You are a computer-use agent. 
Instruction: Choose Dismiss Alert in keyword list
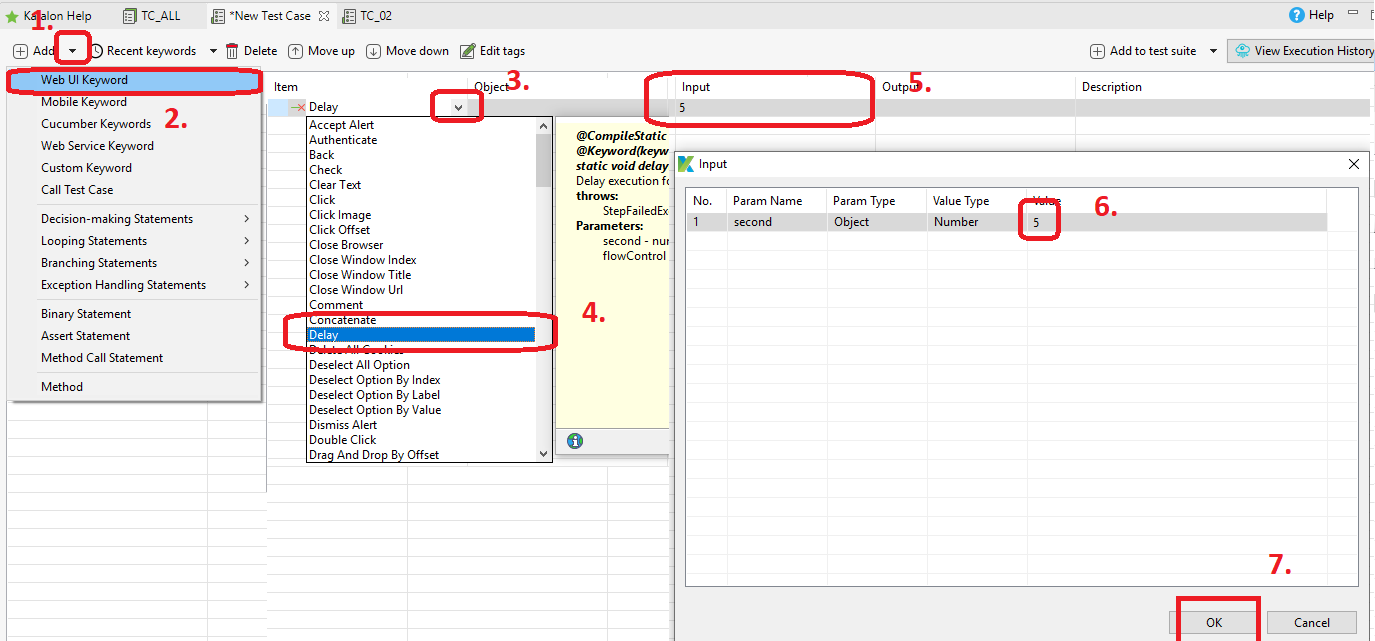click(x=421, y=425)
